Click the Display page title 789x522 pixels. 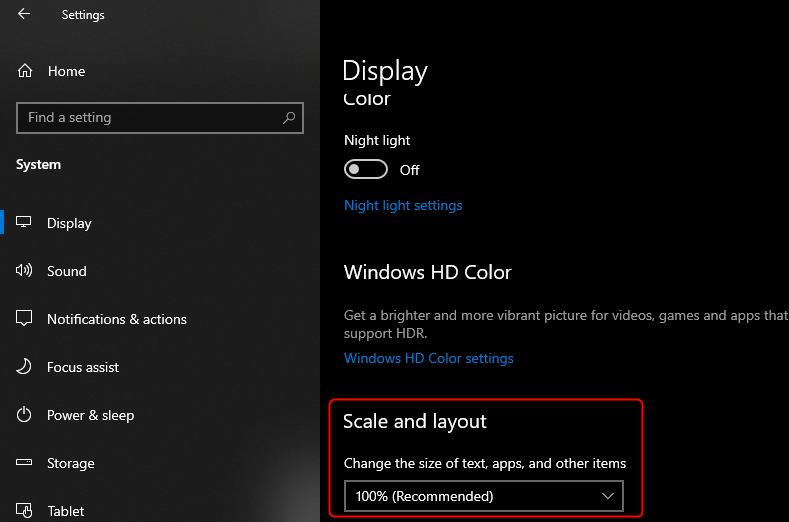point(385,71)
